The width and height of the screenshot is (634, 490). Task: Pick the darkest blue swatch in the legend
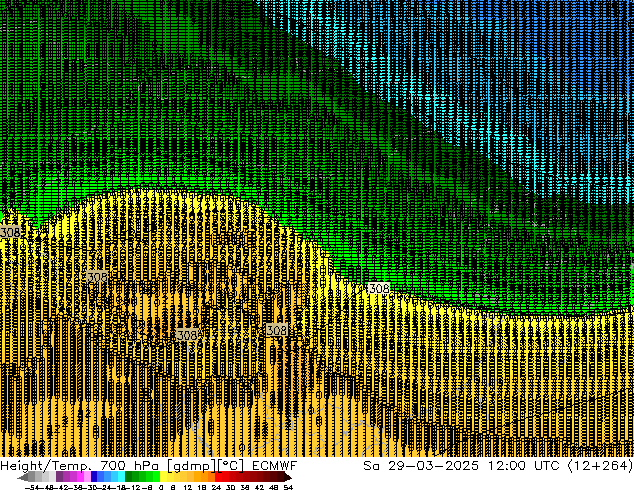[x=94, y=477]
